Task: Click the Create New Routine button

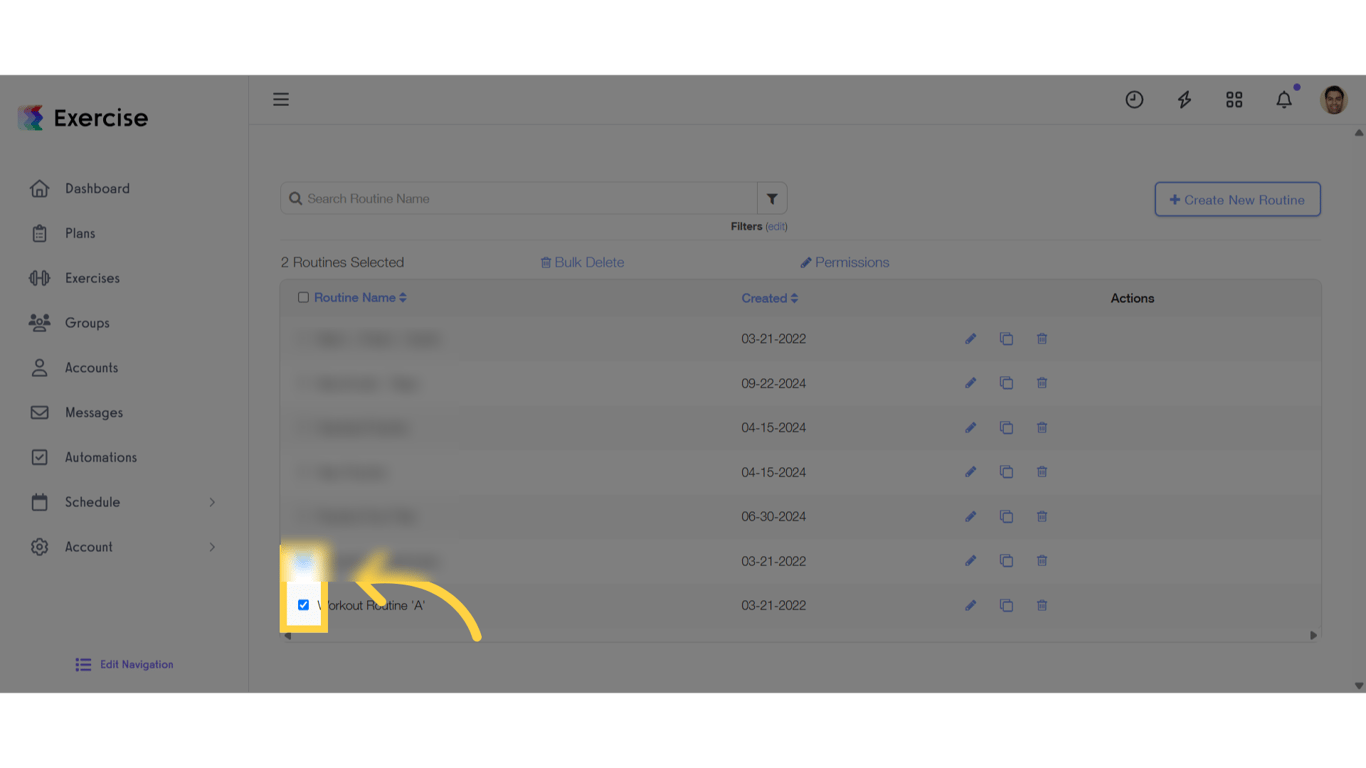Action: 1237,199
